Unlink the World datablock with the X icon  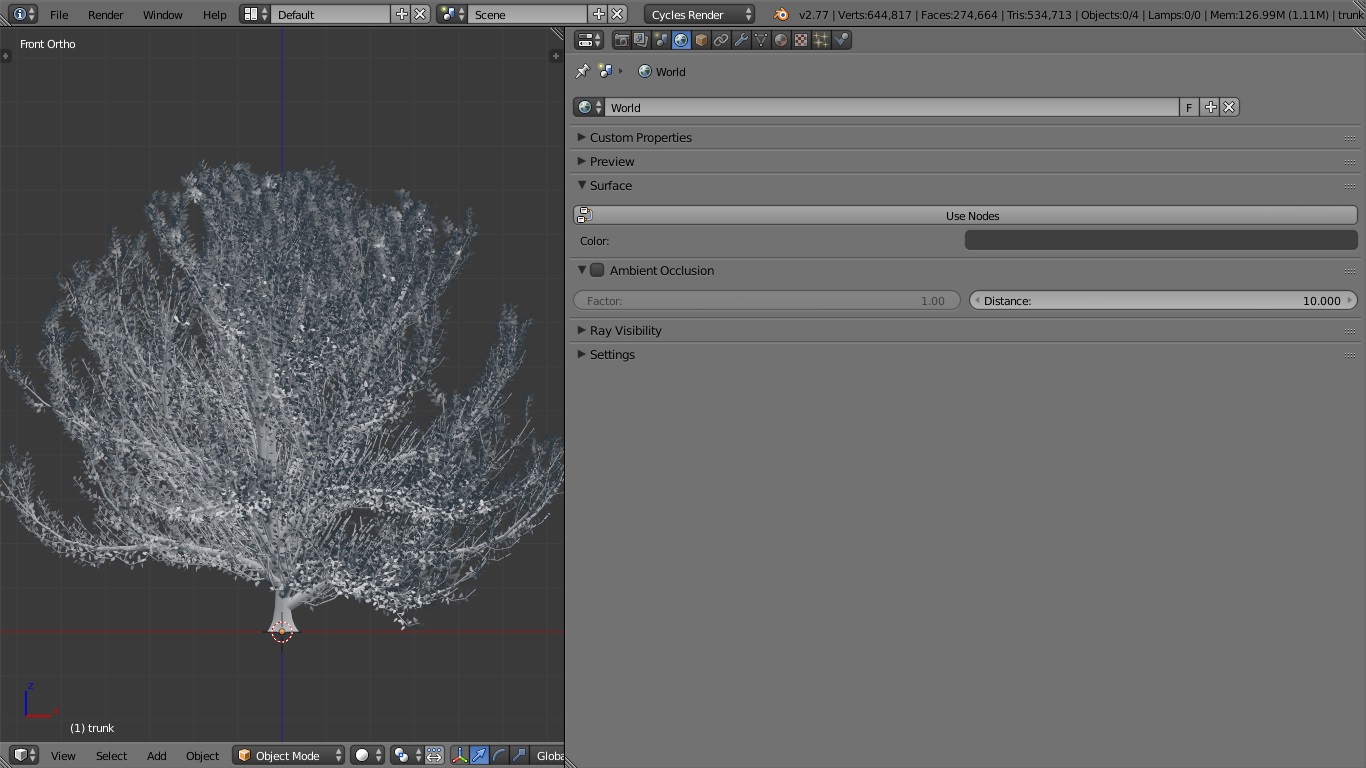pyautogui.click(x=1230, y=107)
